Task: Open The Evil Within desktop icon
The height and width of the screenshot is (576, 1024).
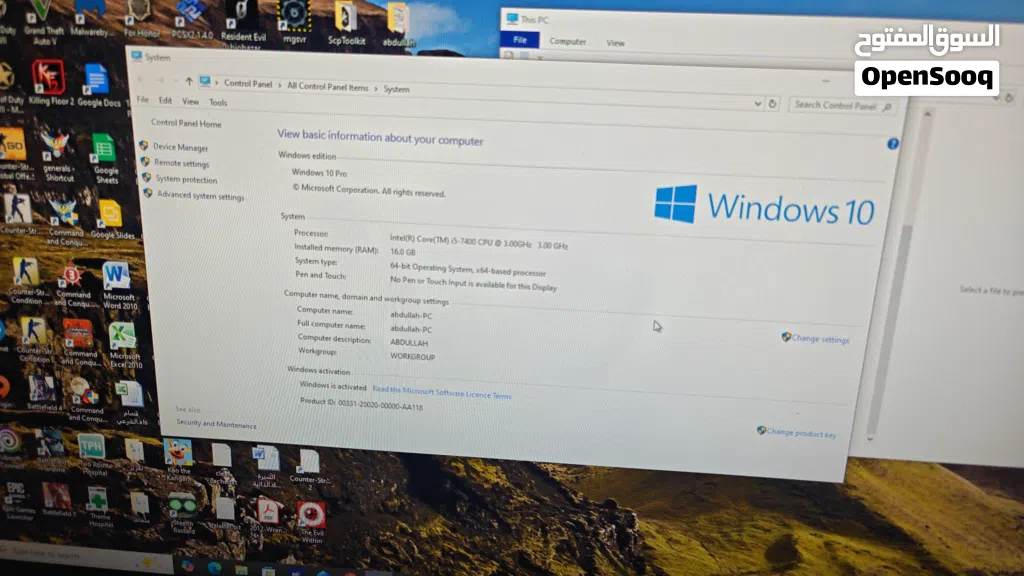Action: 312,522
